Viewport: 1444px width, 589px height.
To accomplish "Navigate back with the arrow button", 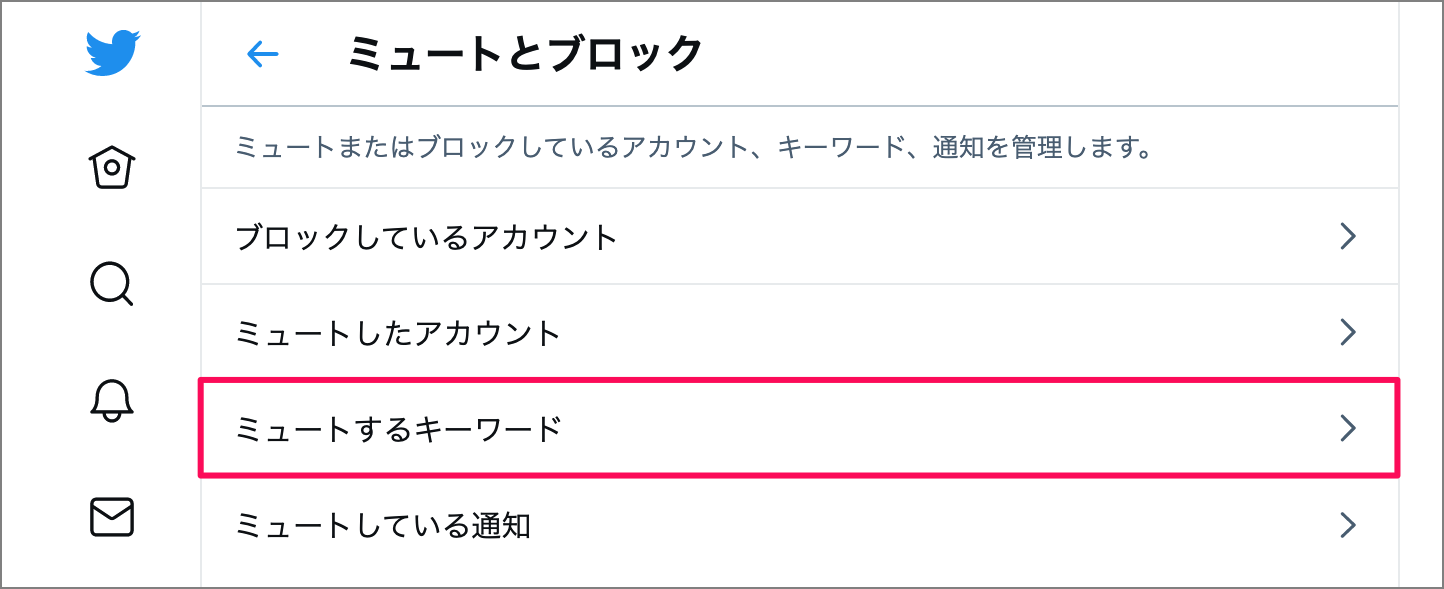I will pos(262,55).
